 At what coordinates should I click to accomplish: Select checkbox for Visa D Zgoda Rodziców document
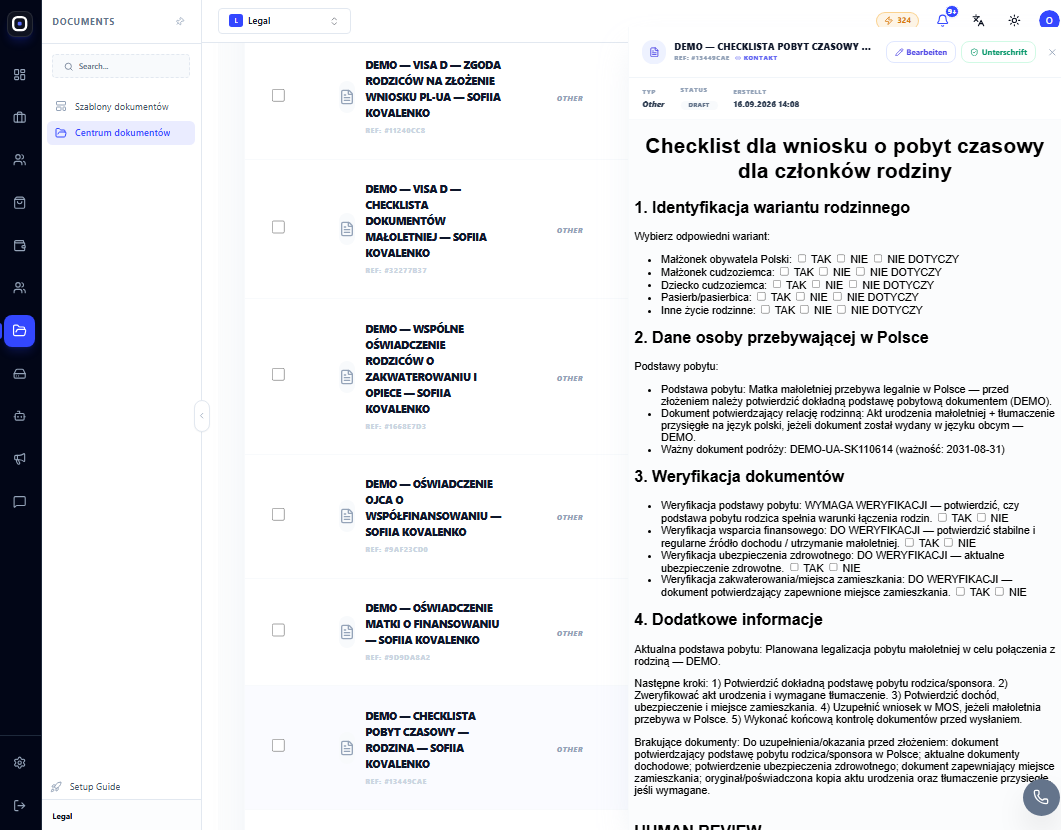pyautogui.click(x=278, y=95)
